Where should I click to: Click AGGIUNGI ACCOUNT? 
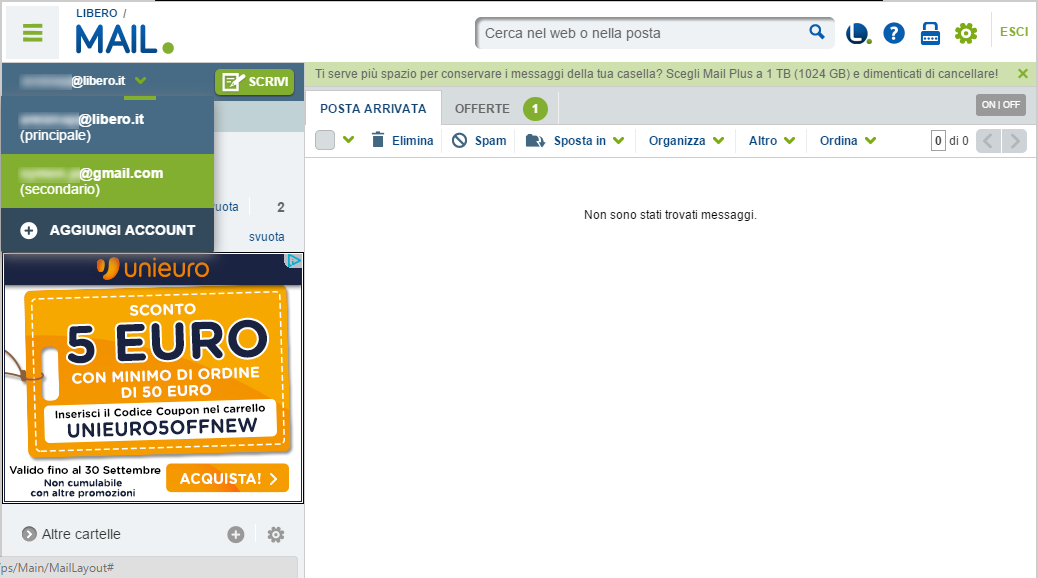click(x=107, y=230)
